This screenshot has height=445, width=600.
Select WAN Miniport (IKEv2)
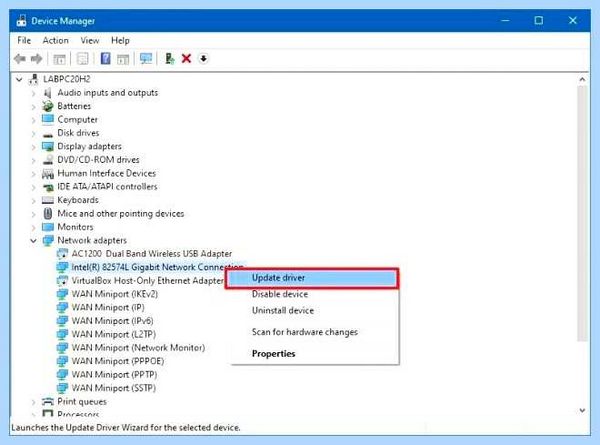pyautogui.click(x=114, y=294)
